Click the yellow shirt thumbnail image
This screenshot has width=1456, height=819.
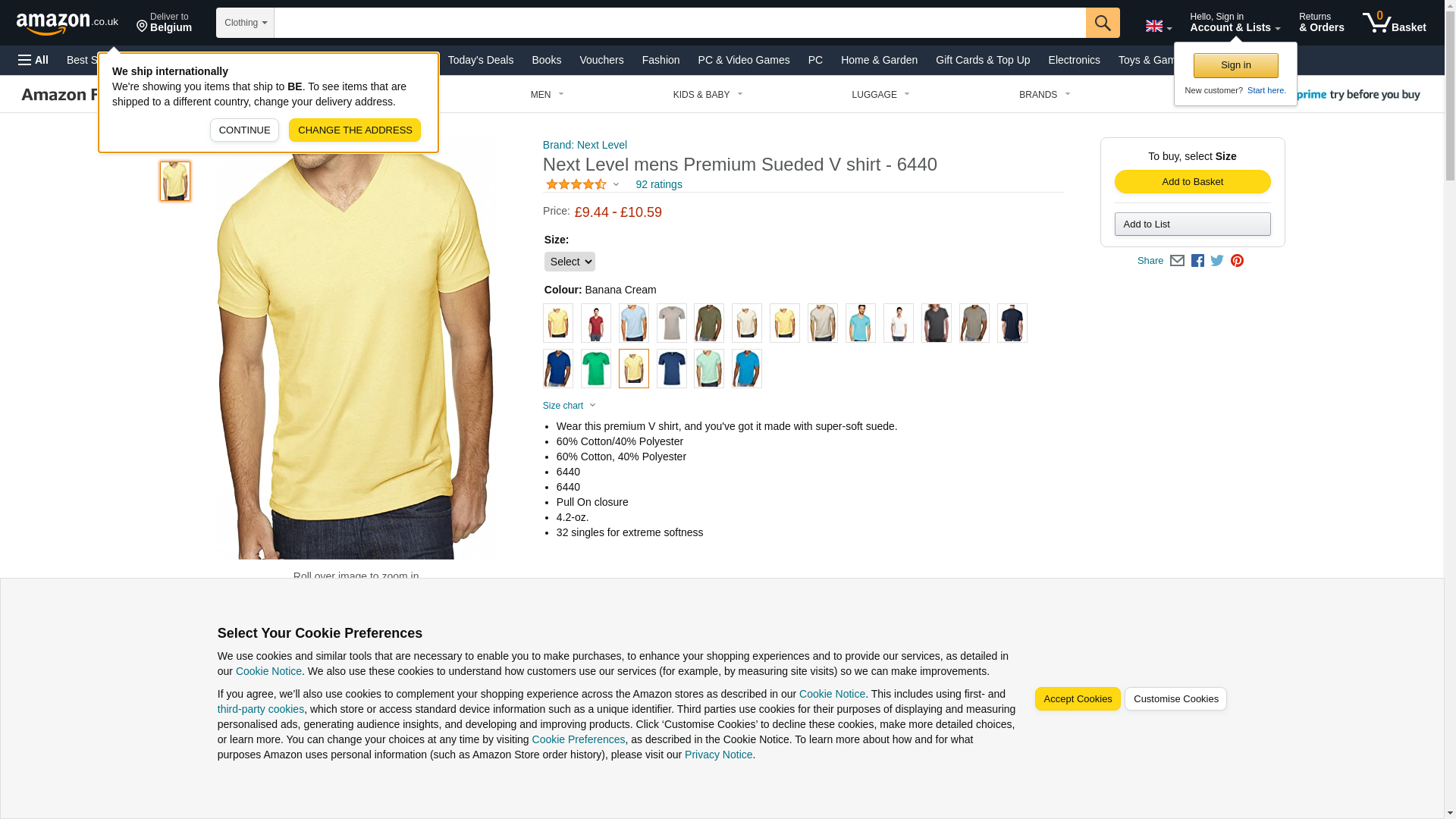[175, 180]
